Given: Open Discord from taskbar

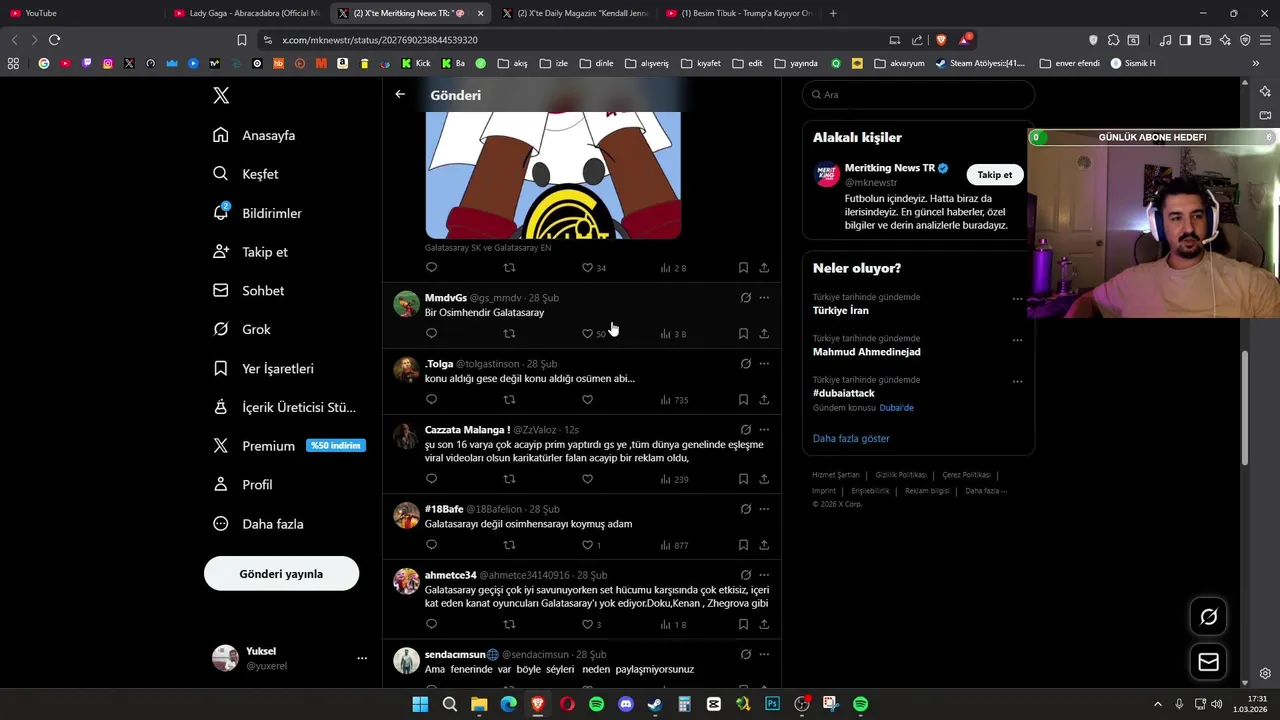Looking at the screenshot, I should click(626, 704).
